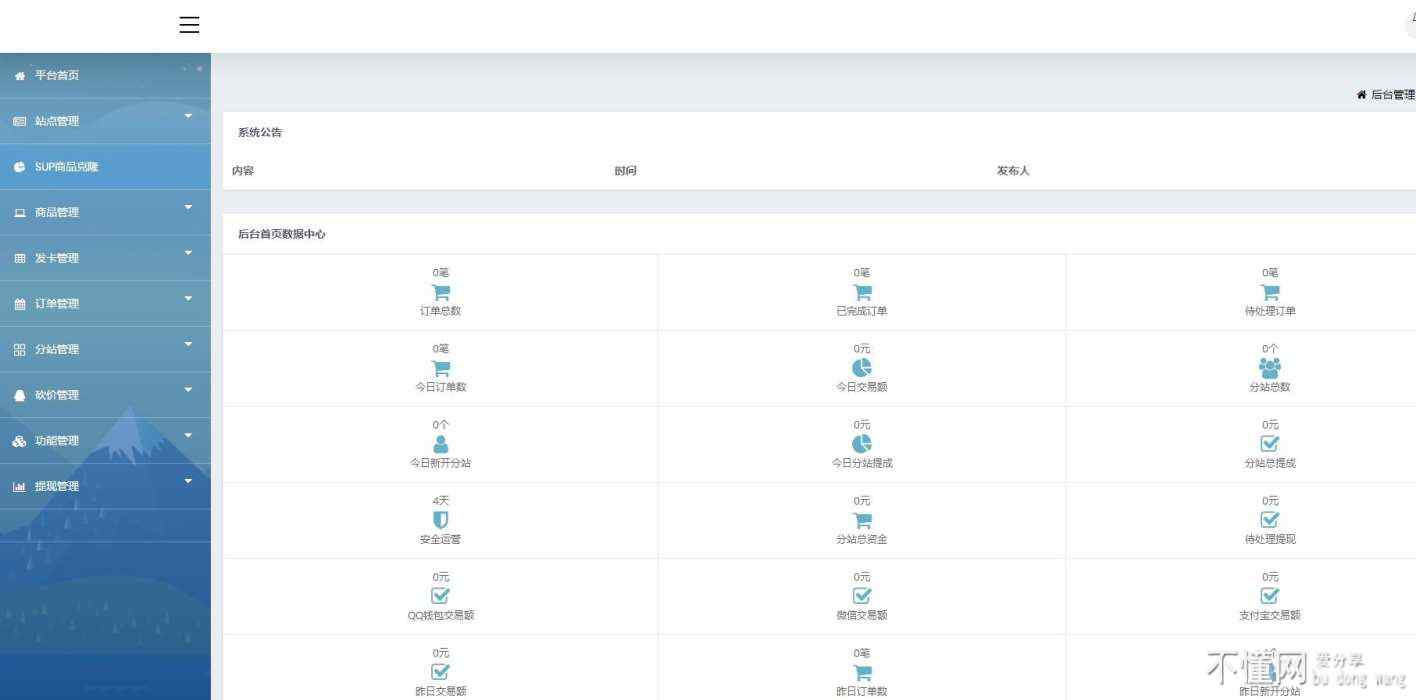Click the 支付宝交易额 label

point(1270,615)
